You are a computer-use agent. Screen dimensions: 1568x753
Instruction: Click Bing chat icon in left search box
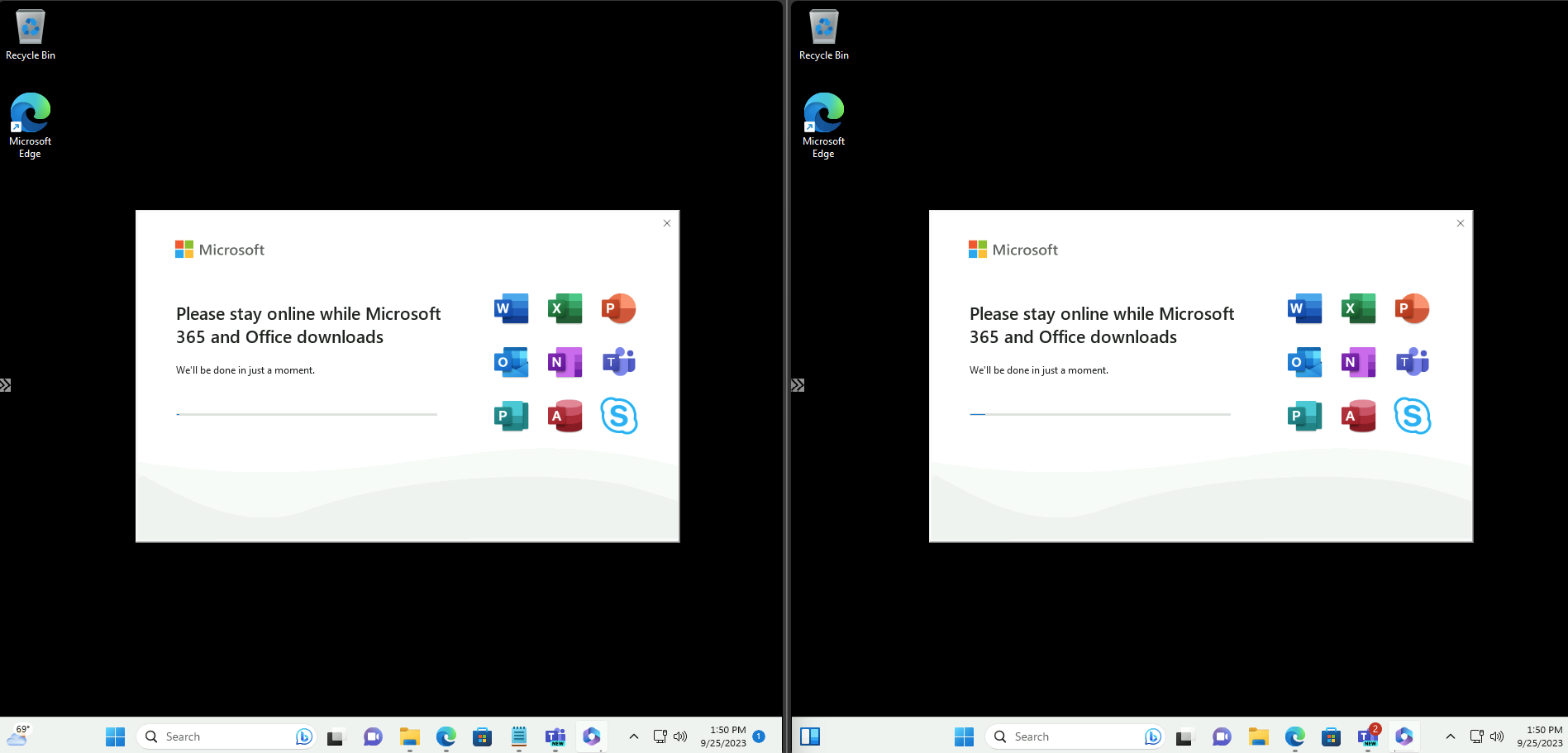303,736
